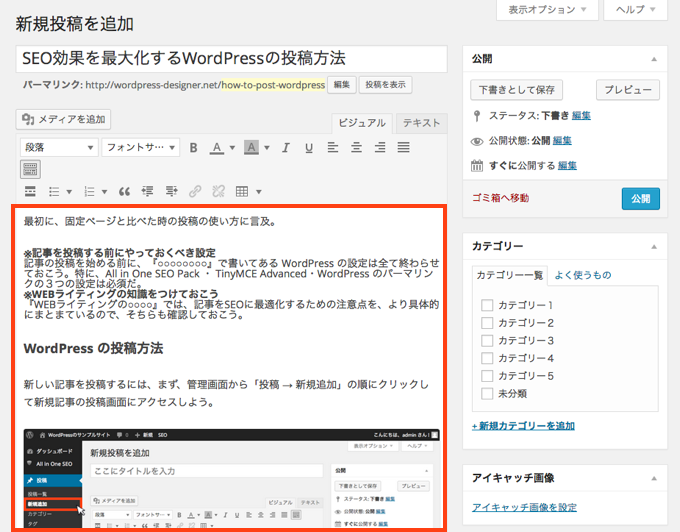Click the highlighted how-to-post-wordpress slug
The width and height of the screenshot is (680, 532).
tap(273, 85)
